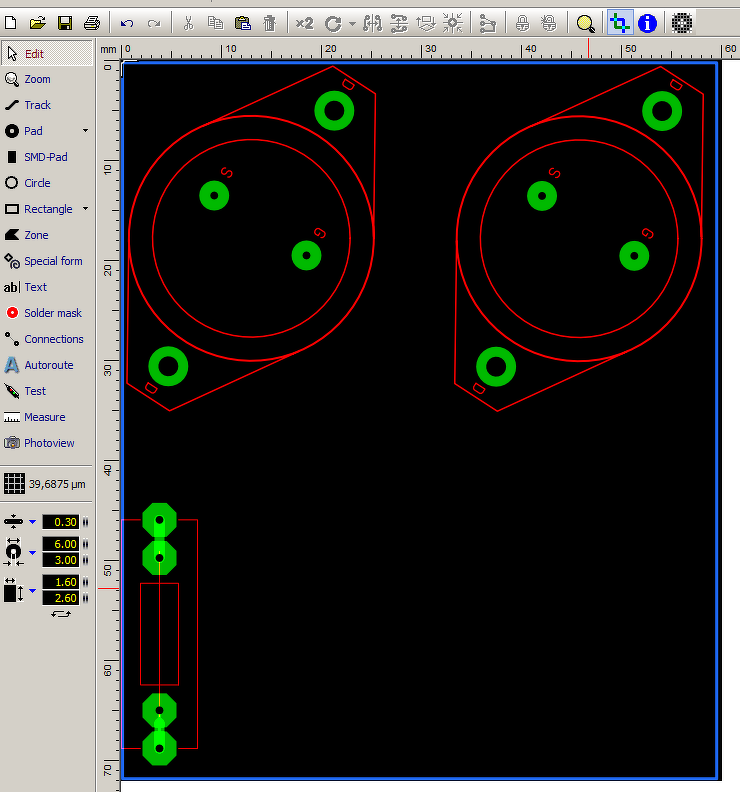Screen dimensions: 740x792
Task: Select the Track tool
Action: tap(47, 105)
